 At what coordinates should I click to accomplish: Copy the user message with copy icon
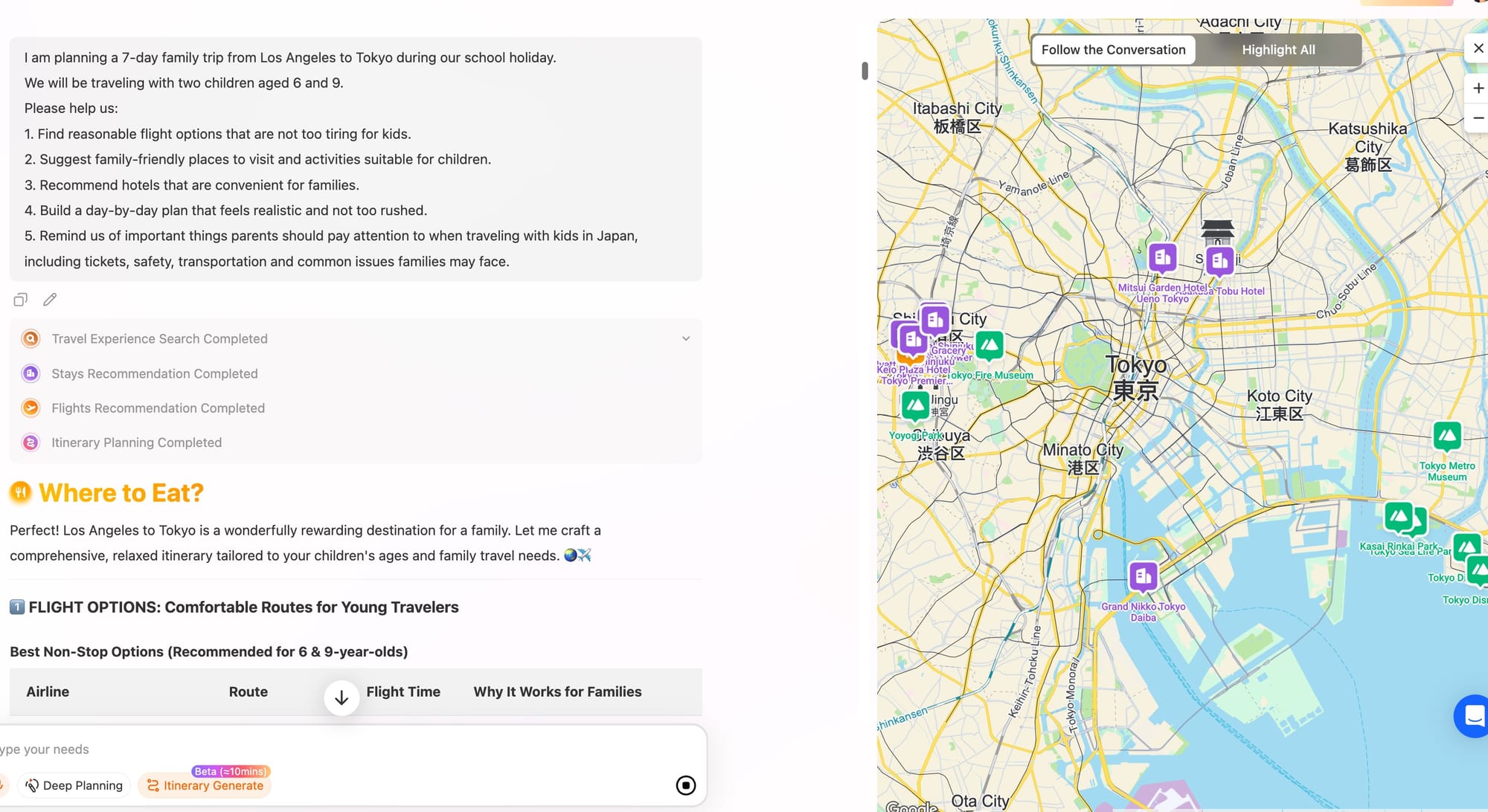[x=20, y=300]
